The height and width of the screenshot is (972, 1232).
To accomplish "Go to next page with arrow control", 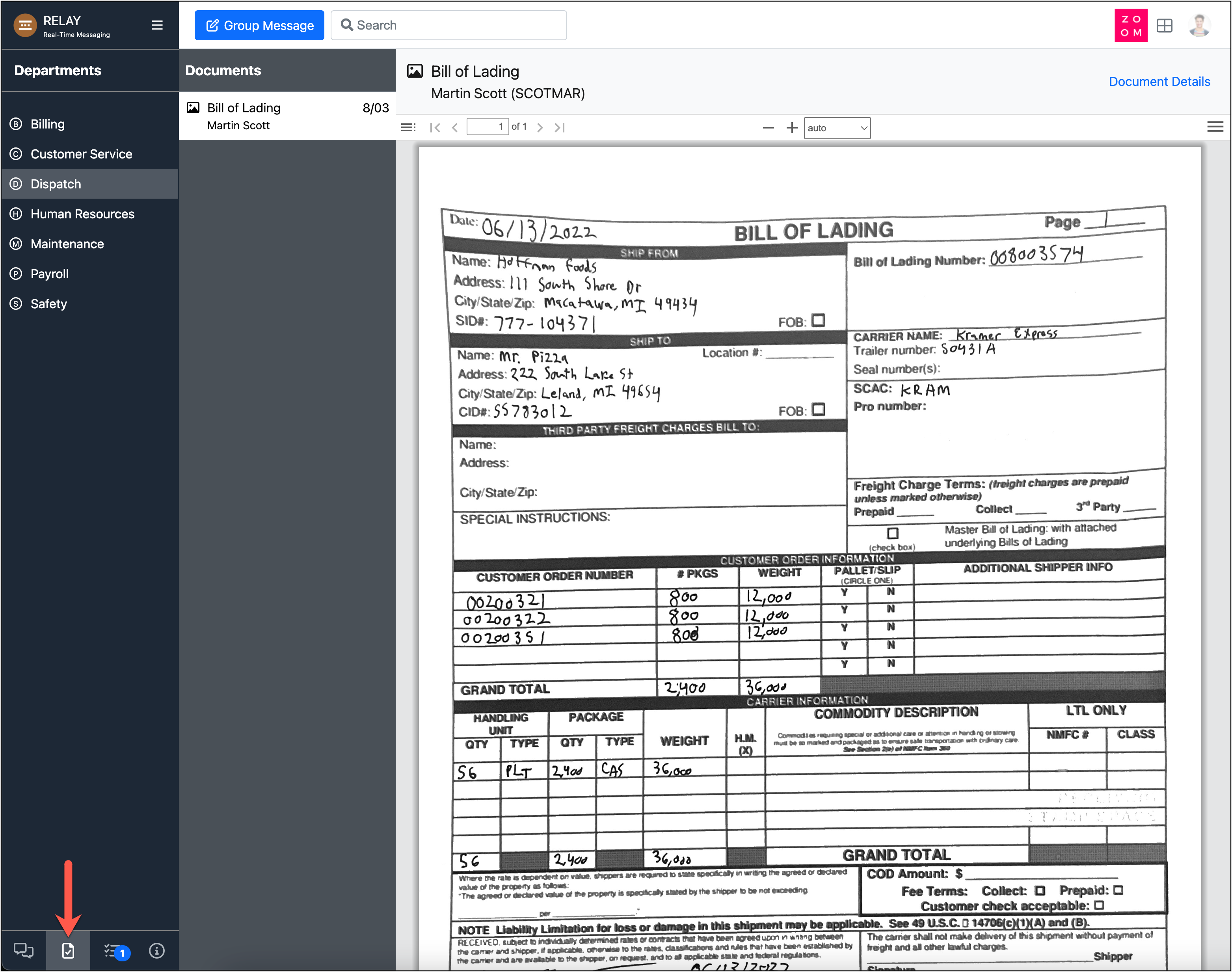I will [x=539, y=127].
